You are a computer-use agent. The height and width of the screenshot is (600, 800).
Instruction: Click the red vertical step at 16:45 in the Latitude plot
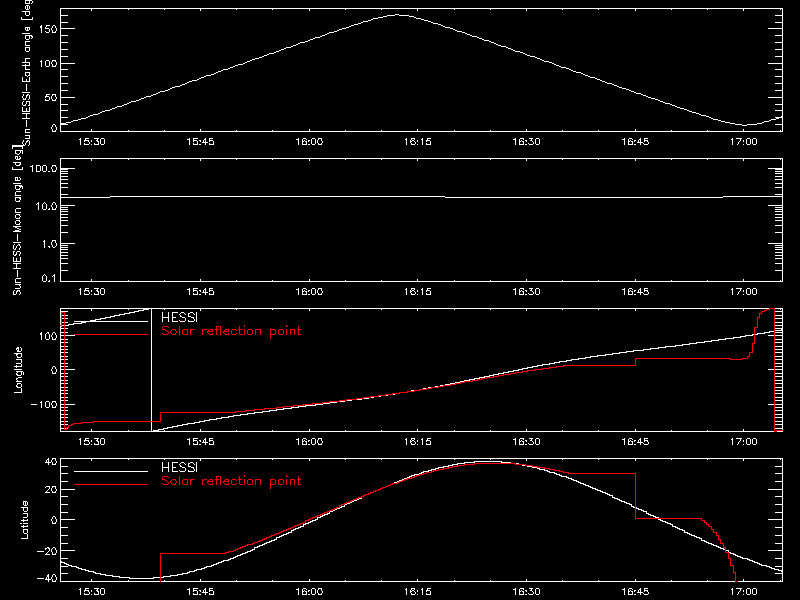[x=636, y=496]
